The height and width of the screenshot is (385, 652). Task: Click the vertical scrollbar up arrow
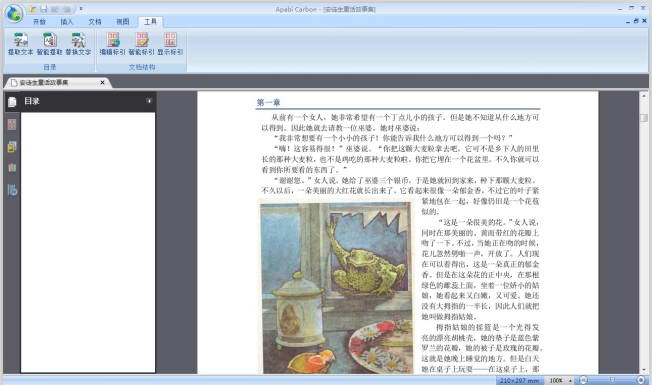[644, 96]
